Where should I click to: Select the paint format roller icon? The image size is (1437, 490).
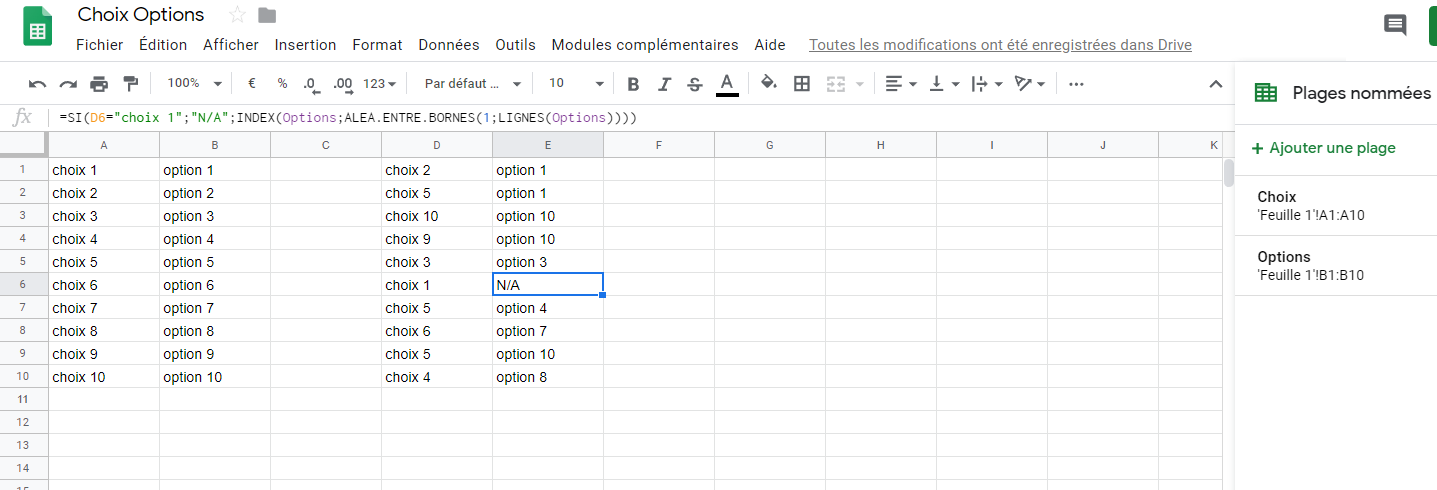pos(130,84)
